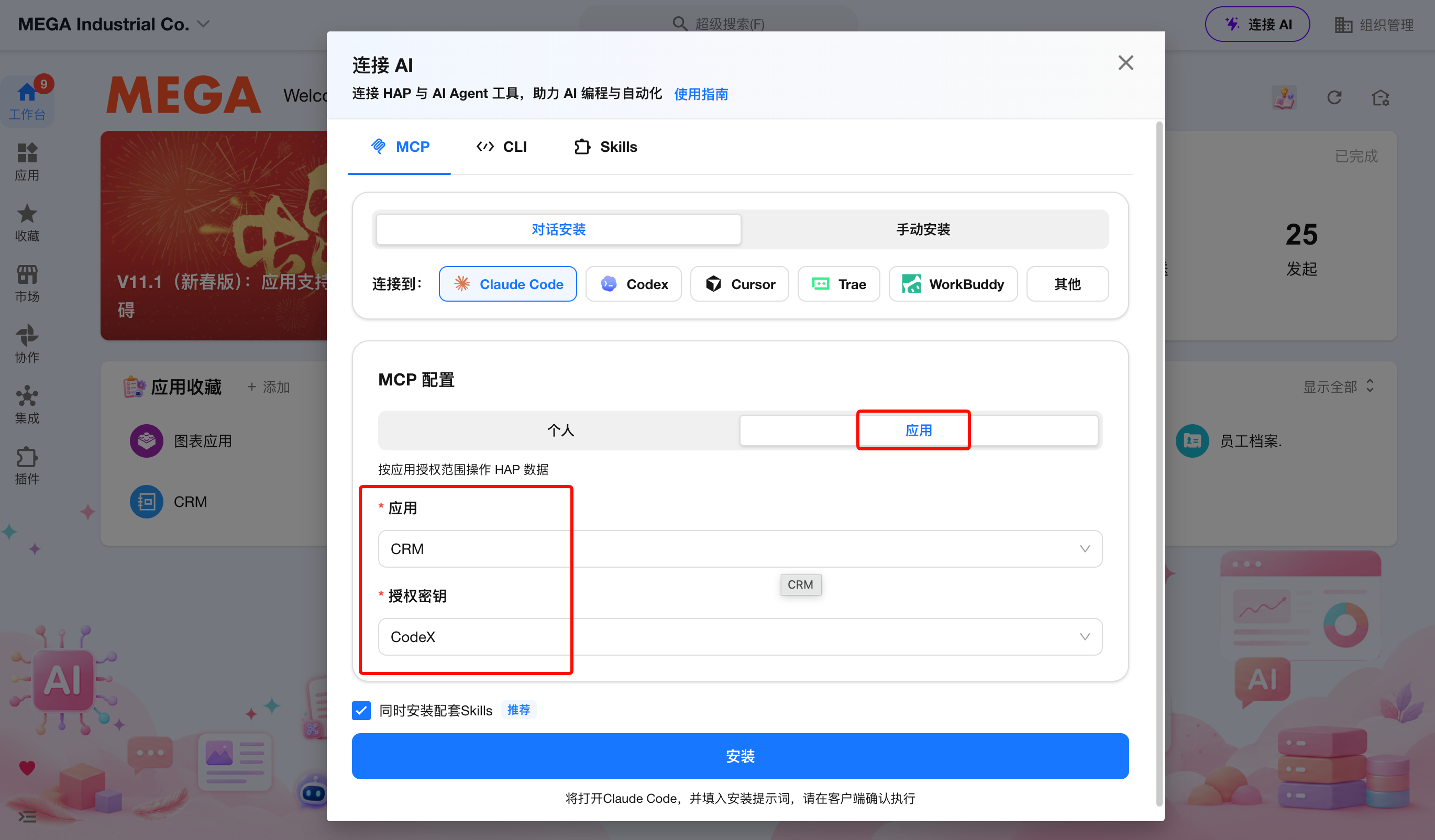Click the MEGA logo on the dashboard
This screenshot has height=840, width=1435.
pos(183,95)
